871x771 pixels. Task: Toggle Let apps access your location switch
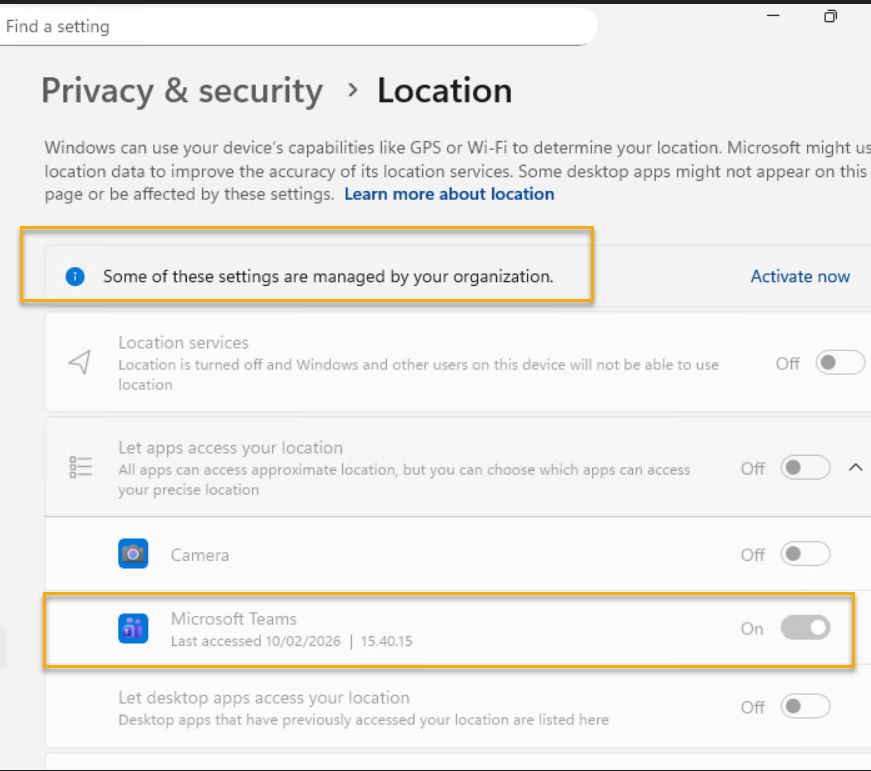point(805,468)
